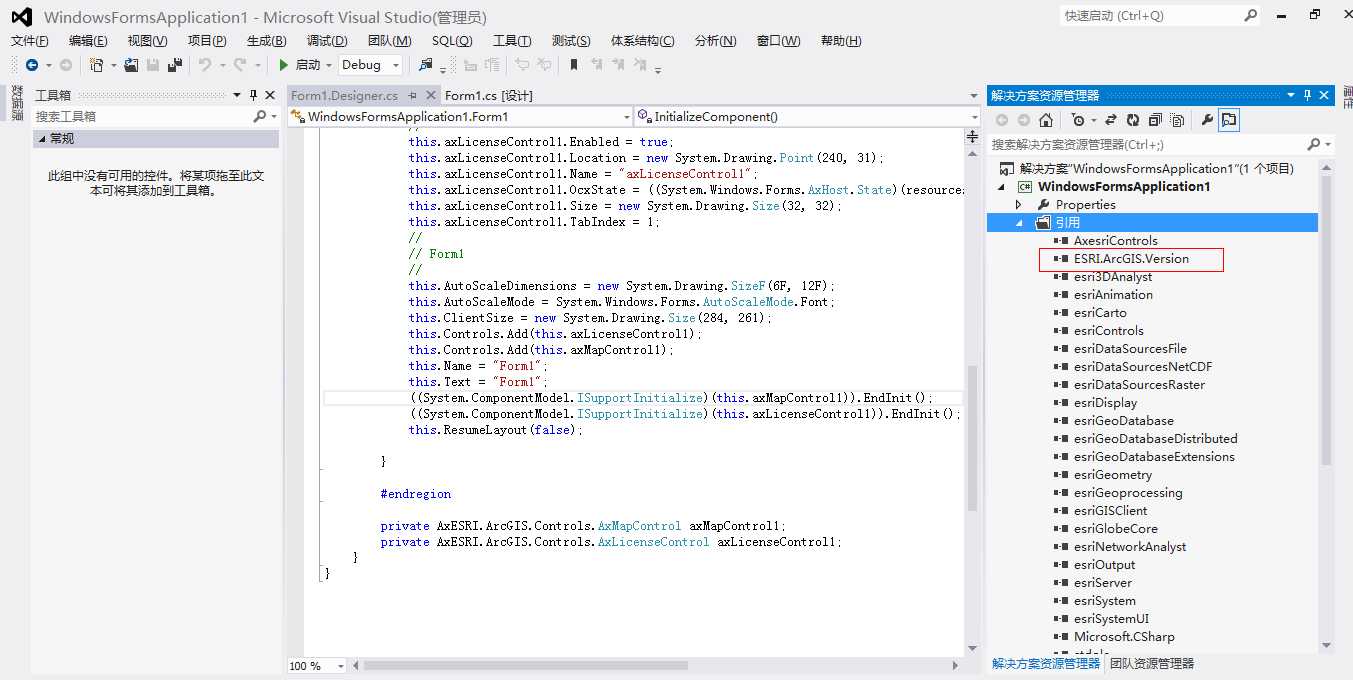The image size is (1353, 680).
Task: Close the Form1.Designer.cs tab
Action: pyautogui.click(x=431, y=95)
